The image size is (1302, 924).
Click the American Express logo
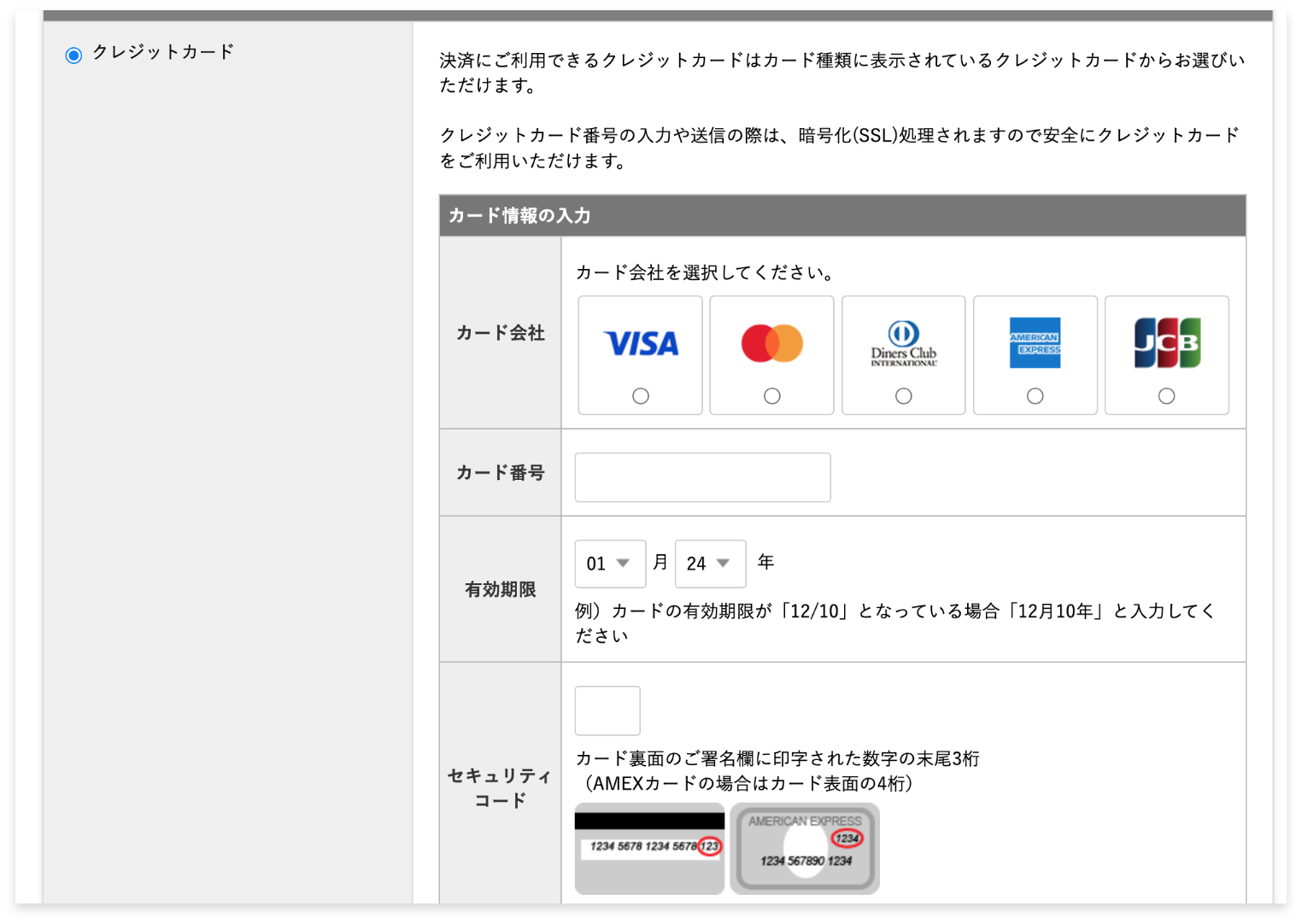coord(1035,343)
